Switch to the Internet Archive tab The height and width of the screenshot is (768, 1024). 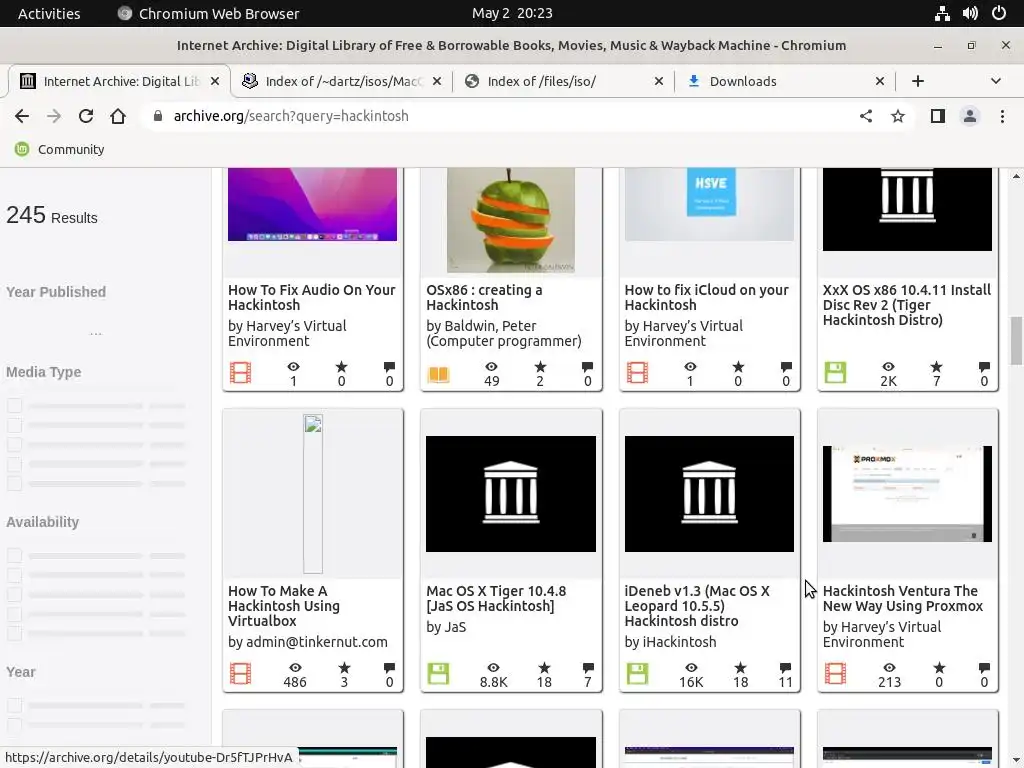pos(119,81)
